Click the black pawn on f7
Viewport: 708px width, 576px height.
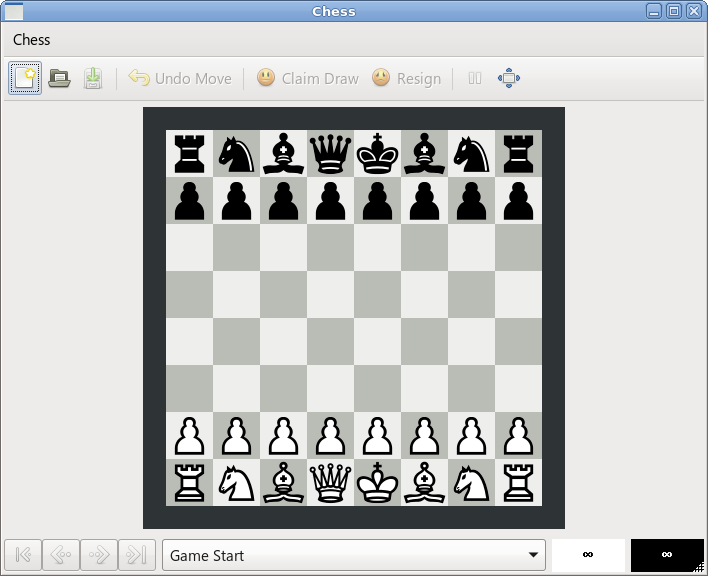coord(424,200)
